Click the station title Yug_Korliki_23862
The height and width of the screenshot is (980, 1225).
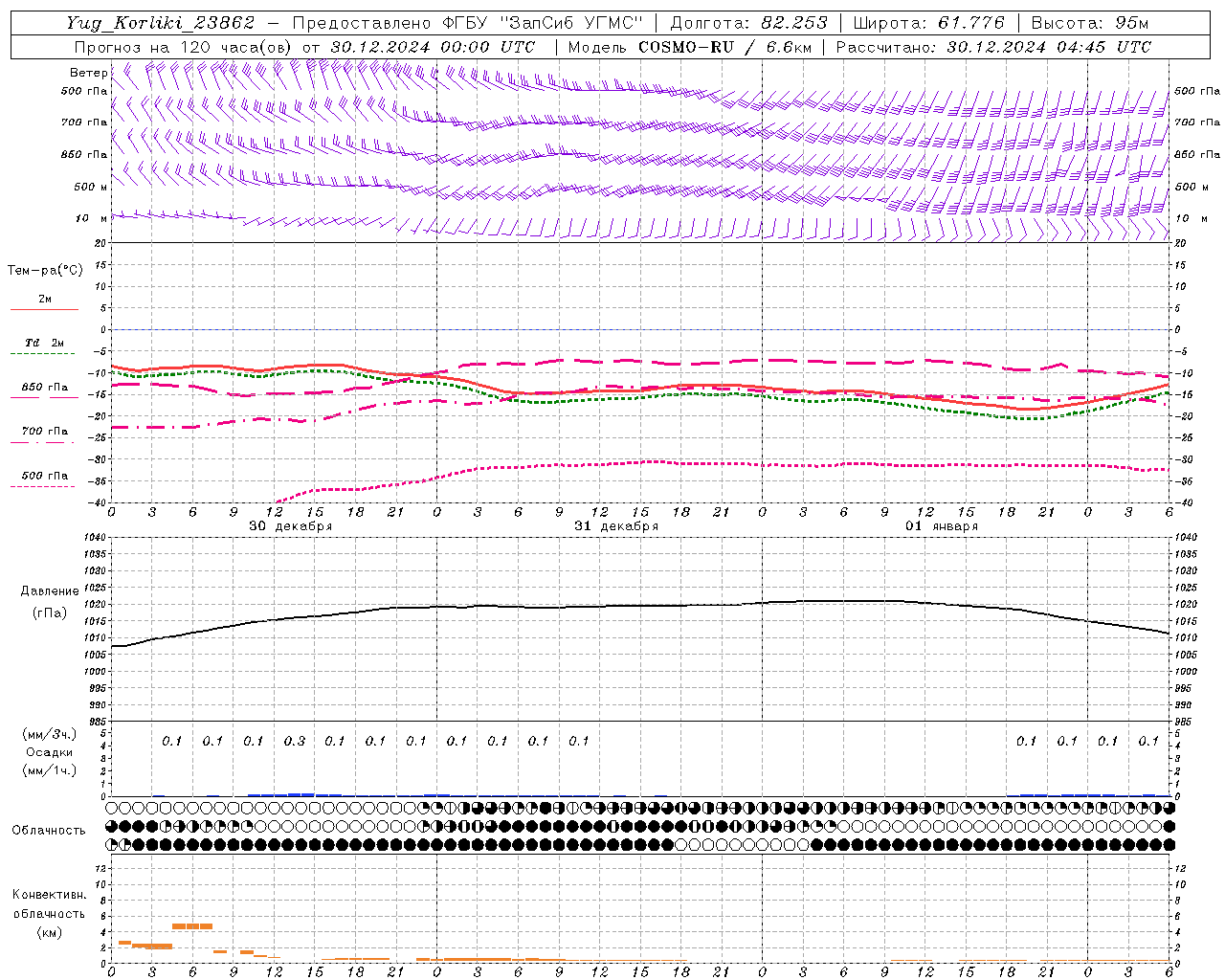pos(160,23)
